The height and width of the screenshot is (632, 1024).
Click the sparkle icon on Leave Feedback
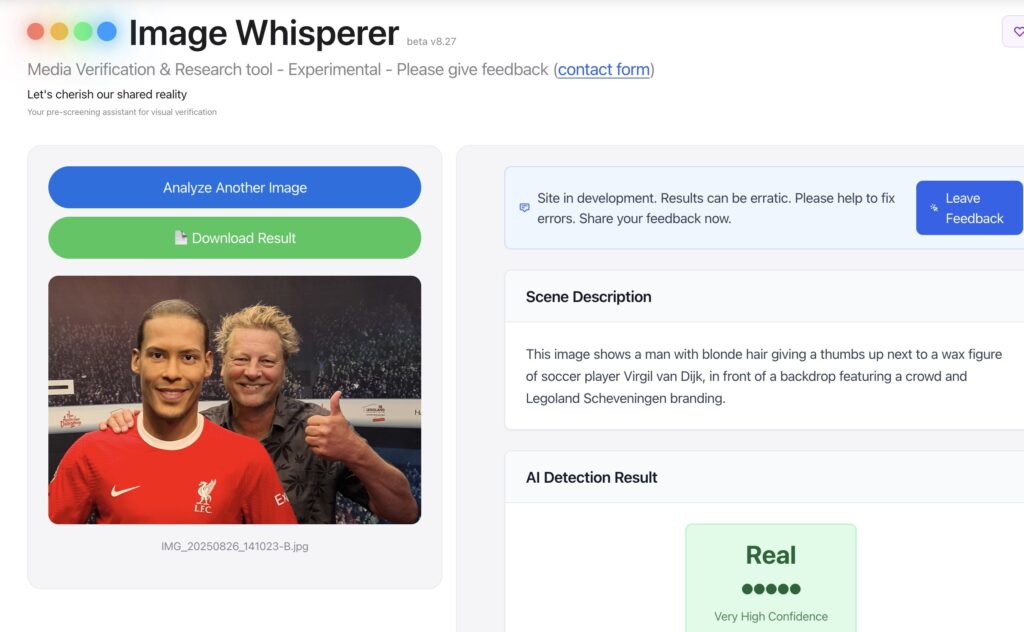coord(934,208)
